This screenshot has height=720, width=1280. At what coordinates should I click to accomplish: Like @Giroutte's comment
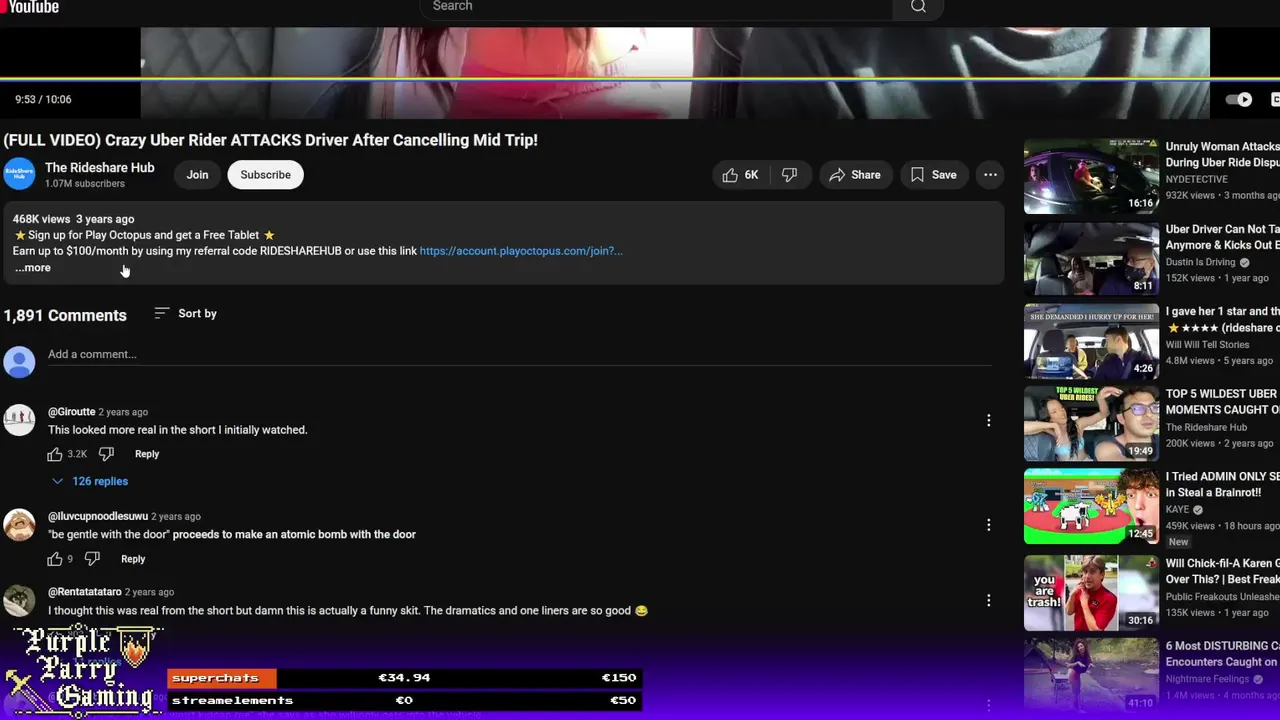[55, 454]
